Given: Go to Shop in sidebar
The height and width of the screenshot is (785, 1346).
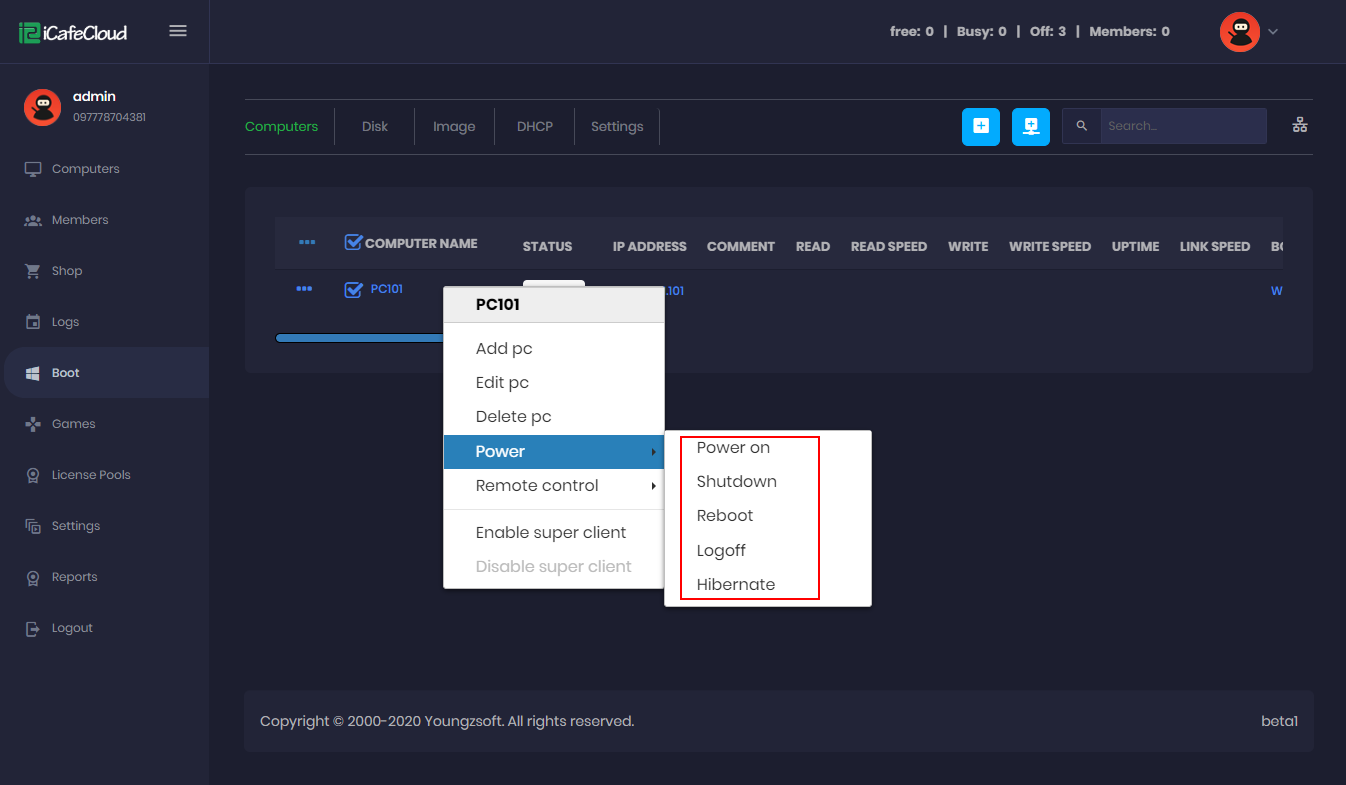Looking at the screenshot, I should click(x=67, y=271).
